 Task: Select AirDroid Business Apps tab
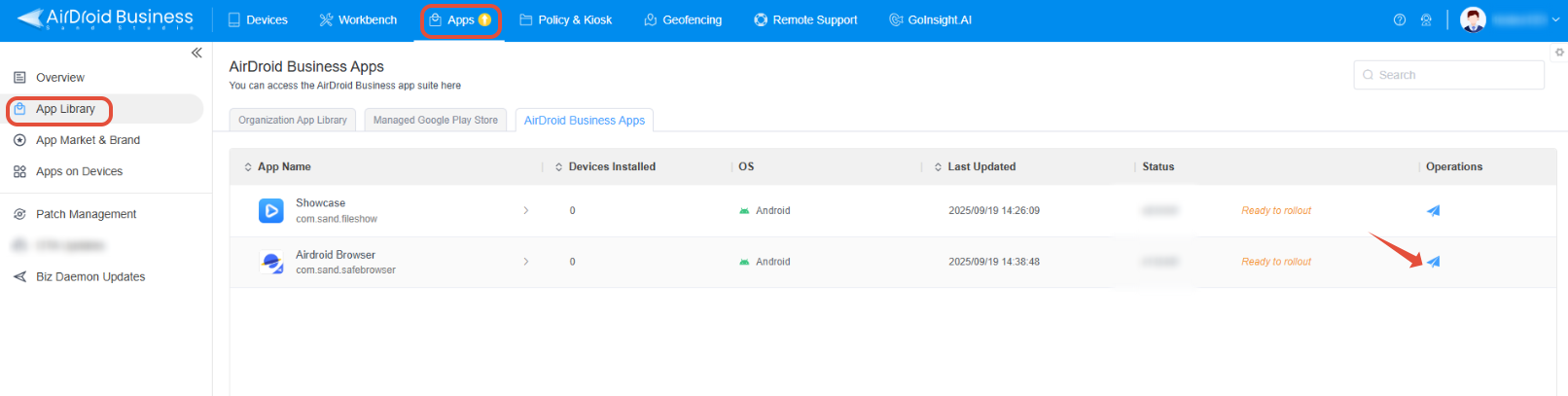[x=585, y=120]
